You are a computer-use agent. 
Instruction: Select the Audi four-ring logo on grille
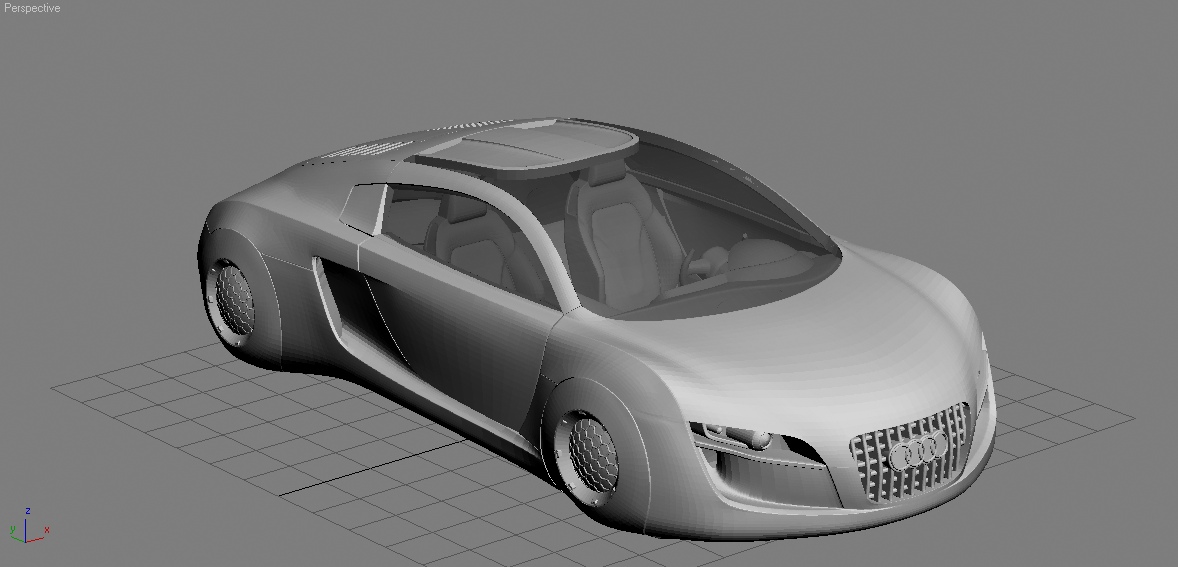[917, 452]
